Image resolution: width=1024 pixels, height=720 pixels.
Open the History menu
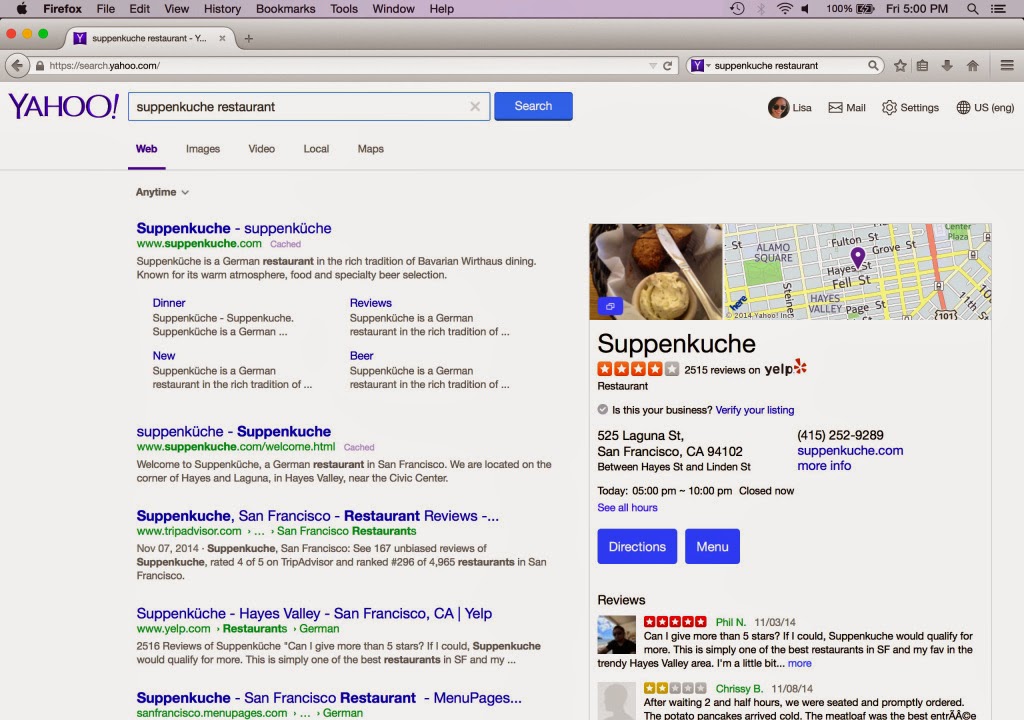pyautogui.click(x=222, y=8)
